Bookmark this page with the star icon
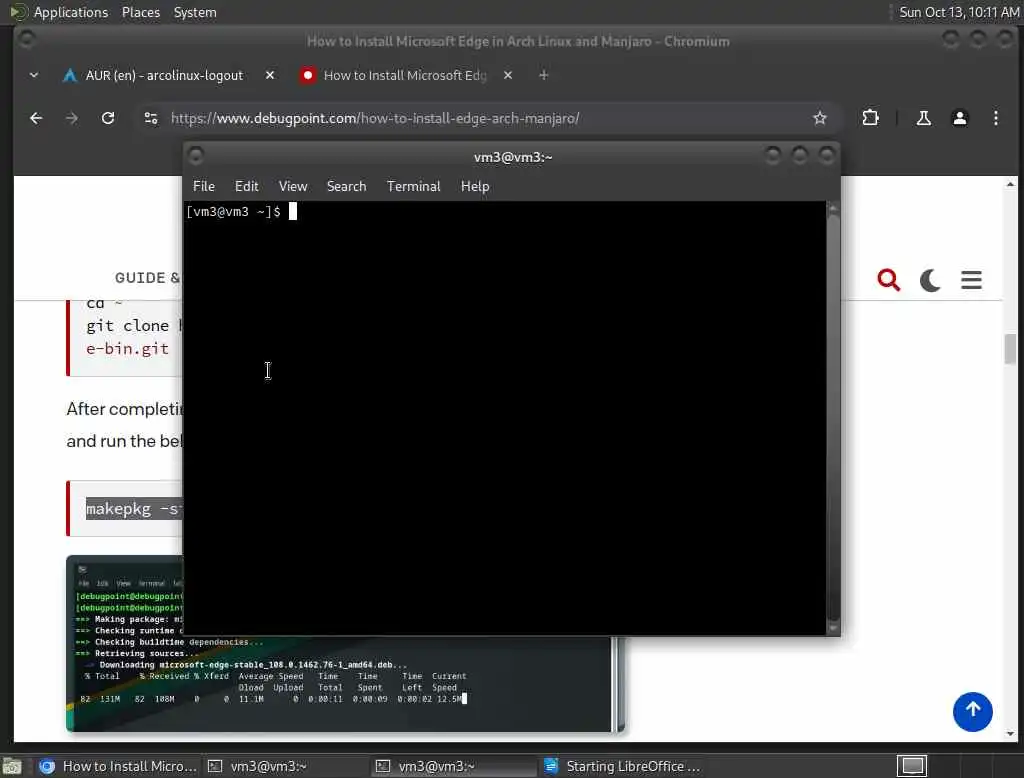The height and width of the screenshot is (778, 1024). point(820,118)
